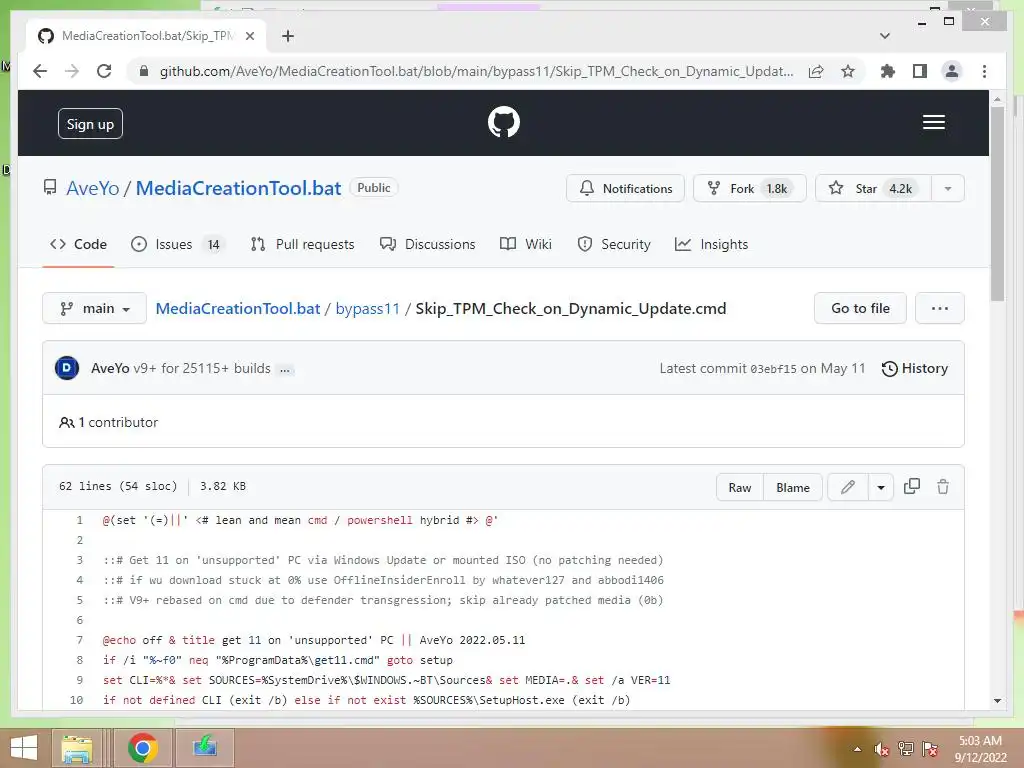This screenshot has width=1024, height=768.
Task: Open the Pull requests tab
Action: click(x=302, y=244)
